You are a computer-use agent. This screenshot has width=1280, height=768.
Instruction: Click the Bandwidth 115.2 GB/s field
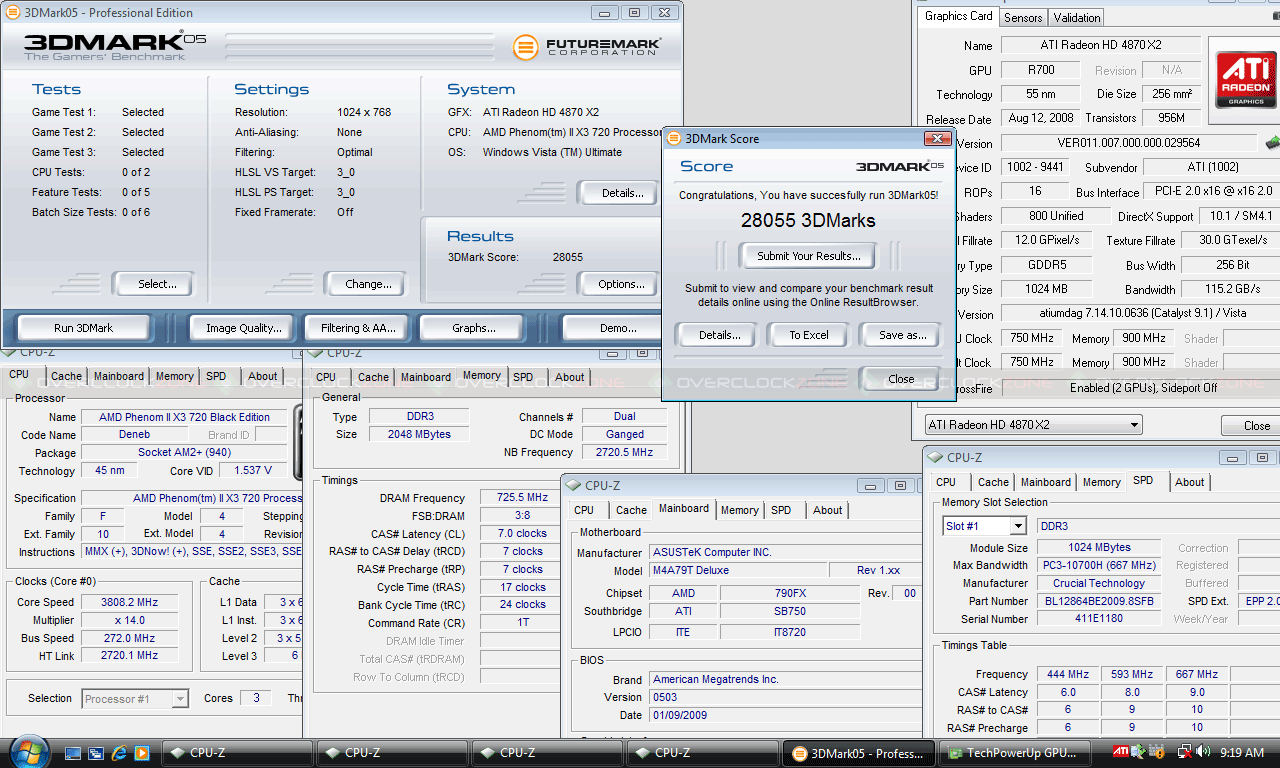coord(1231,289)
